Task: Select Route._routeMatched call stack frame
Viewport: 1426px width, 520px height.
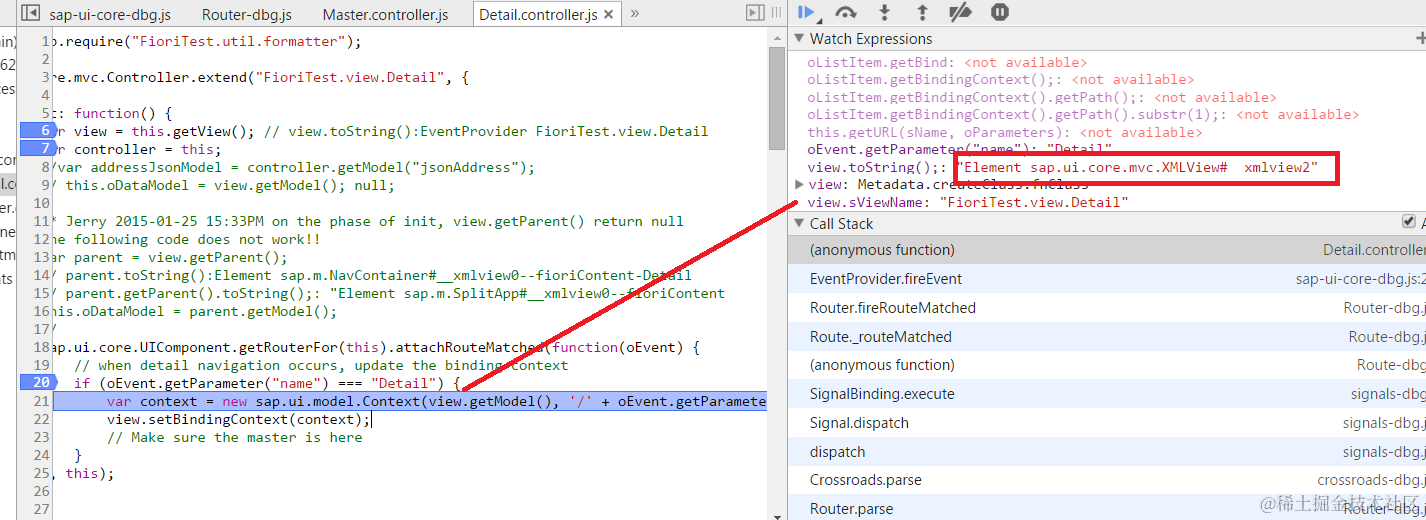Action: (1107, 337)
